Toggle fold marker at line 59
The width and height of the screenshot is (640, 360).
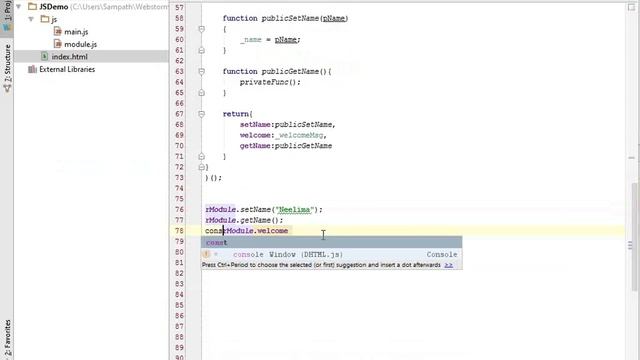click(x=201, y=29)
